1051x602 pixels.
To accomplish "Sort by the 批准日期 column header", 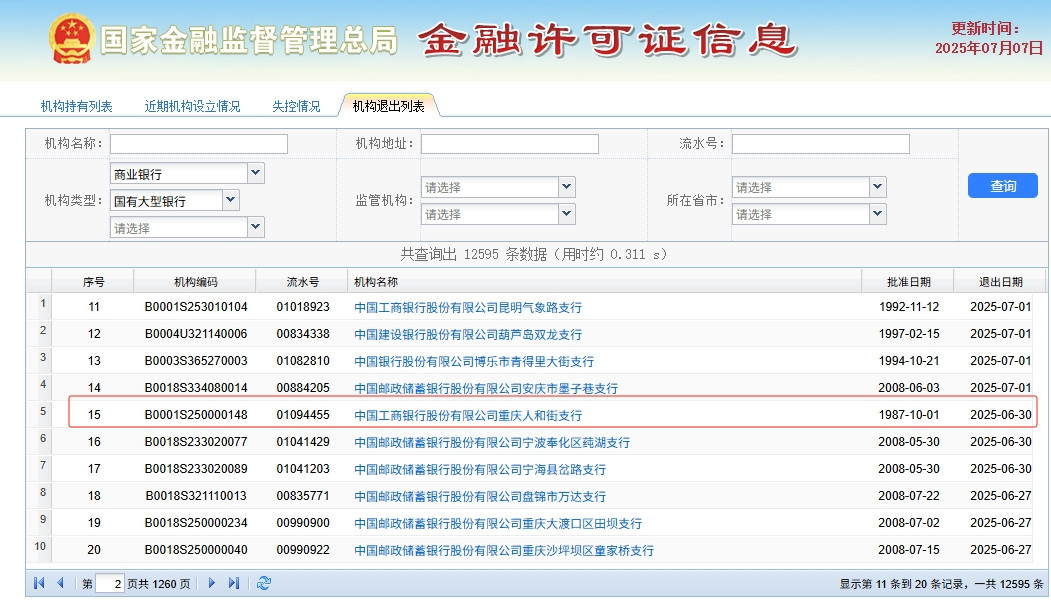I will [909, 282].
